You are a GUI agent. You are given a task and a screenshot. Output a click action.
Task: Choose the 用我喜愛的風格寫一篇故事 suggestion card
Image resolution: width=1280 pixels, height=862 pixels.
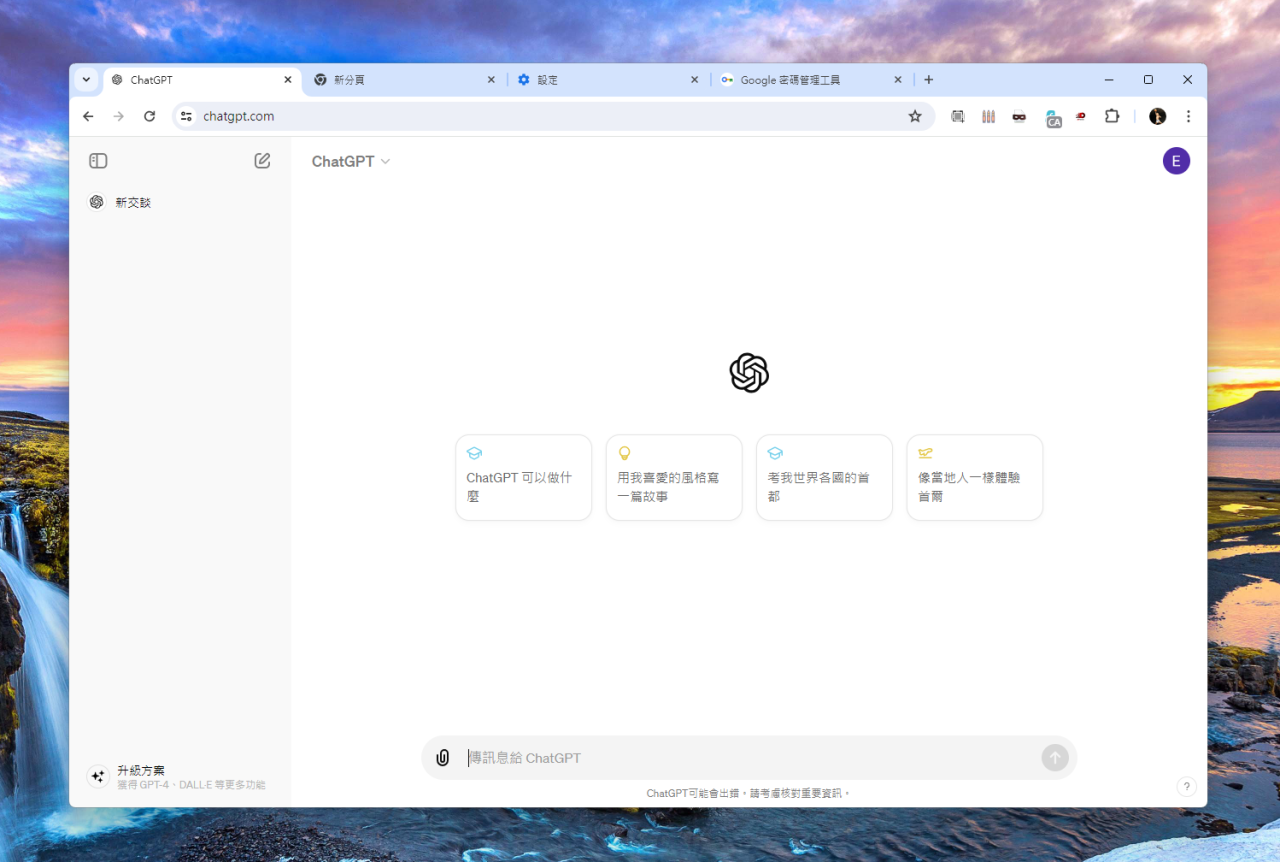[674, 478]
